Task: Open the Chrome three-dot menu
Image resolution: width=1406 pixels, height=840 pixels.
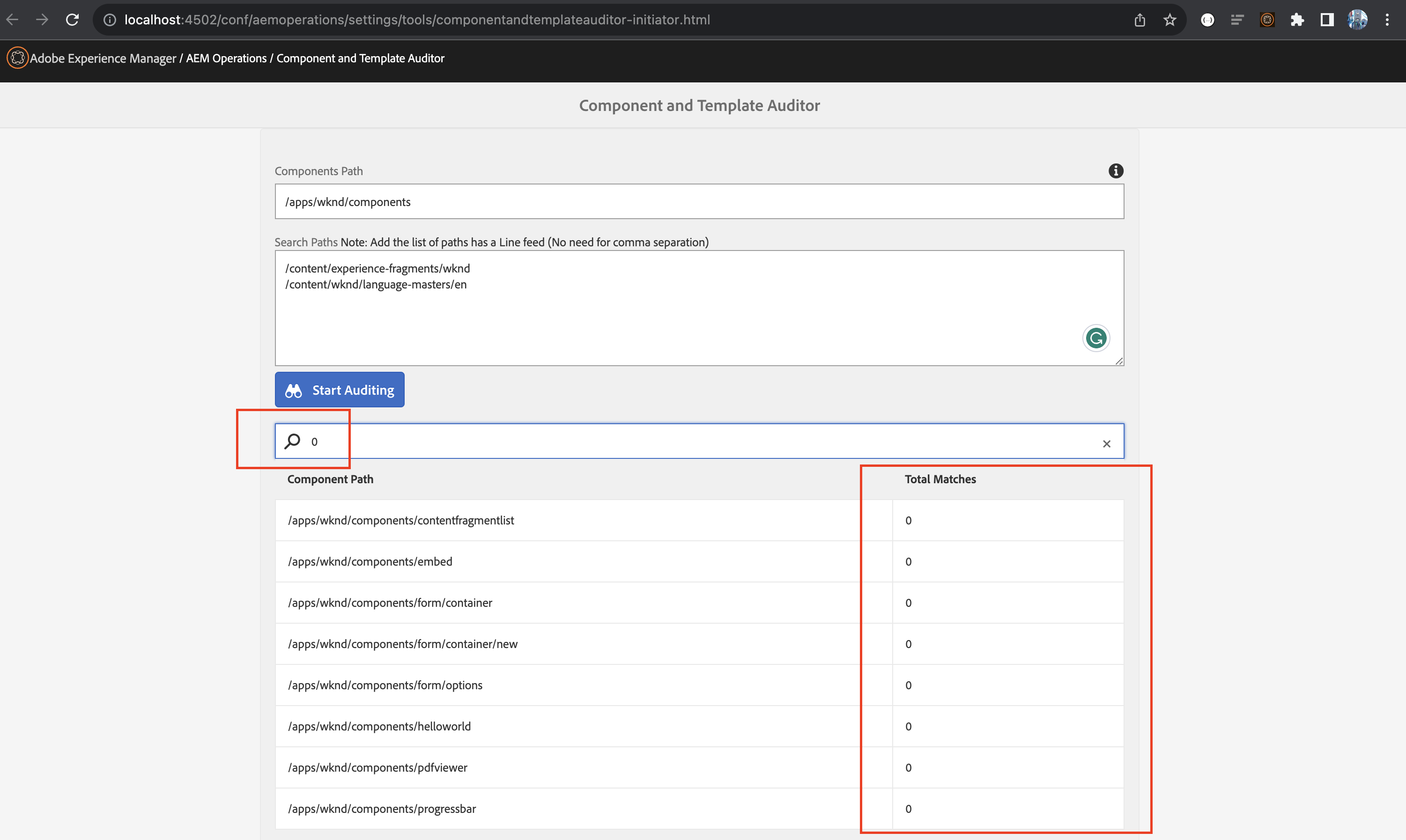Action: tap(1387, 20)
